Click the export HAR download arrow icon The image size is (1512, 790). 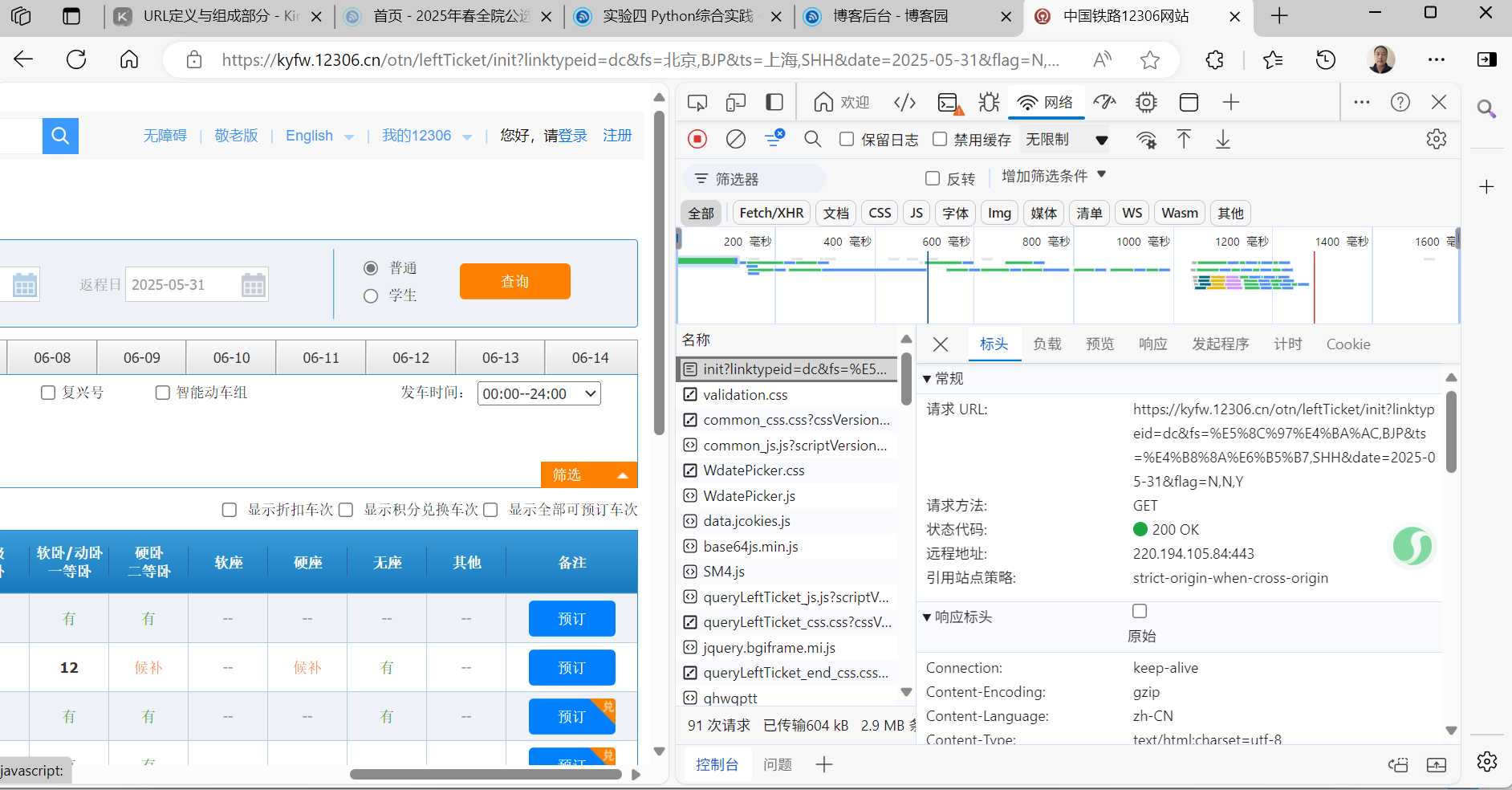tap(1222, 139)
